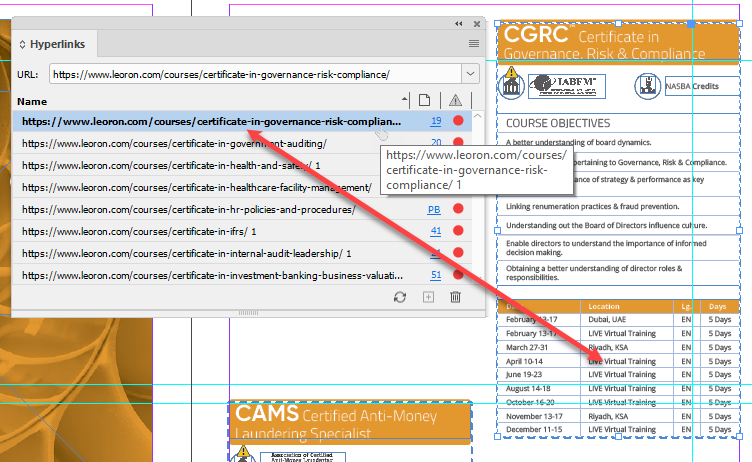
Task: Go to page 19 link
Action: click(x=436, y=121)
